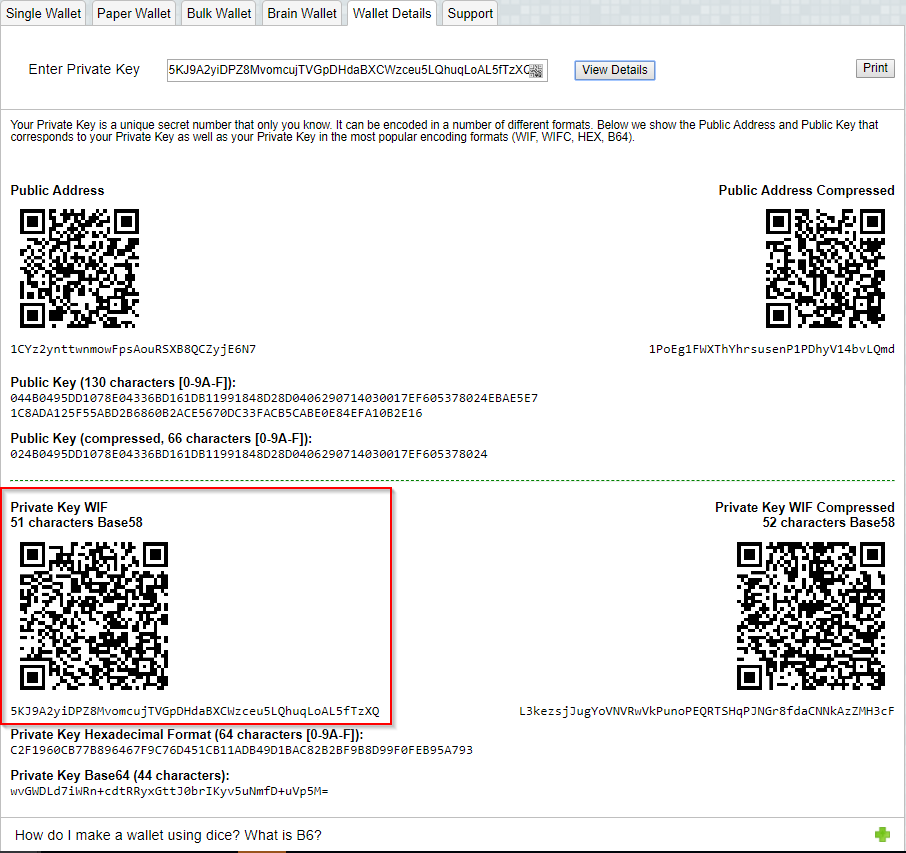Click the Private Key WIF heading
906x853 pixels.
[59, 507]
